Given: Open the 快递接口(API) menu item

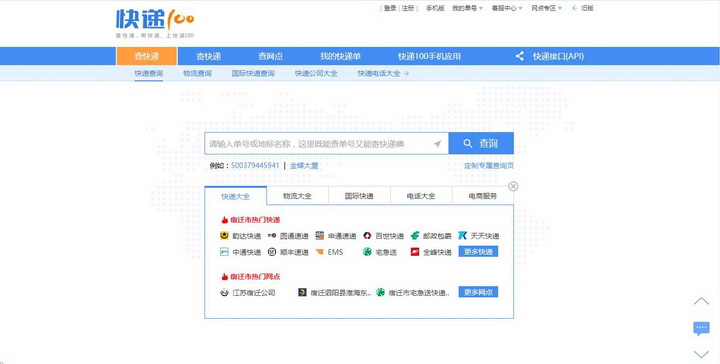Looking at the screenshot, I should tap(558, 56).
